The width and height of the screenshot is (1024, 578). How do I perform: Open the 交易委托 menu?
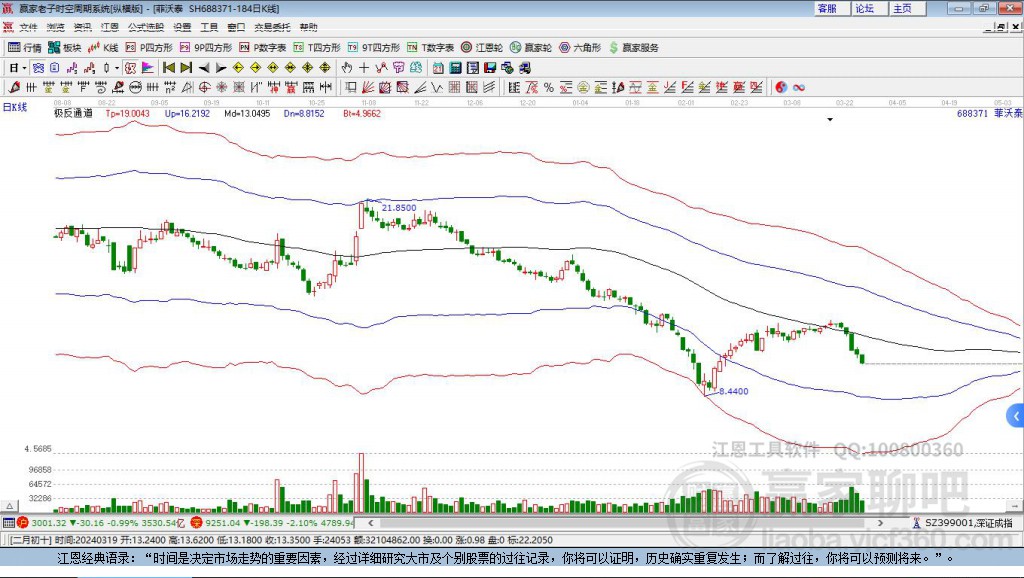[x=272, y=27]
